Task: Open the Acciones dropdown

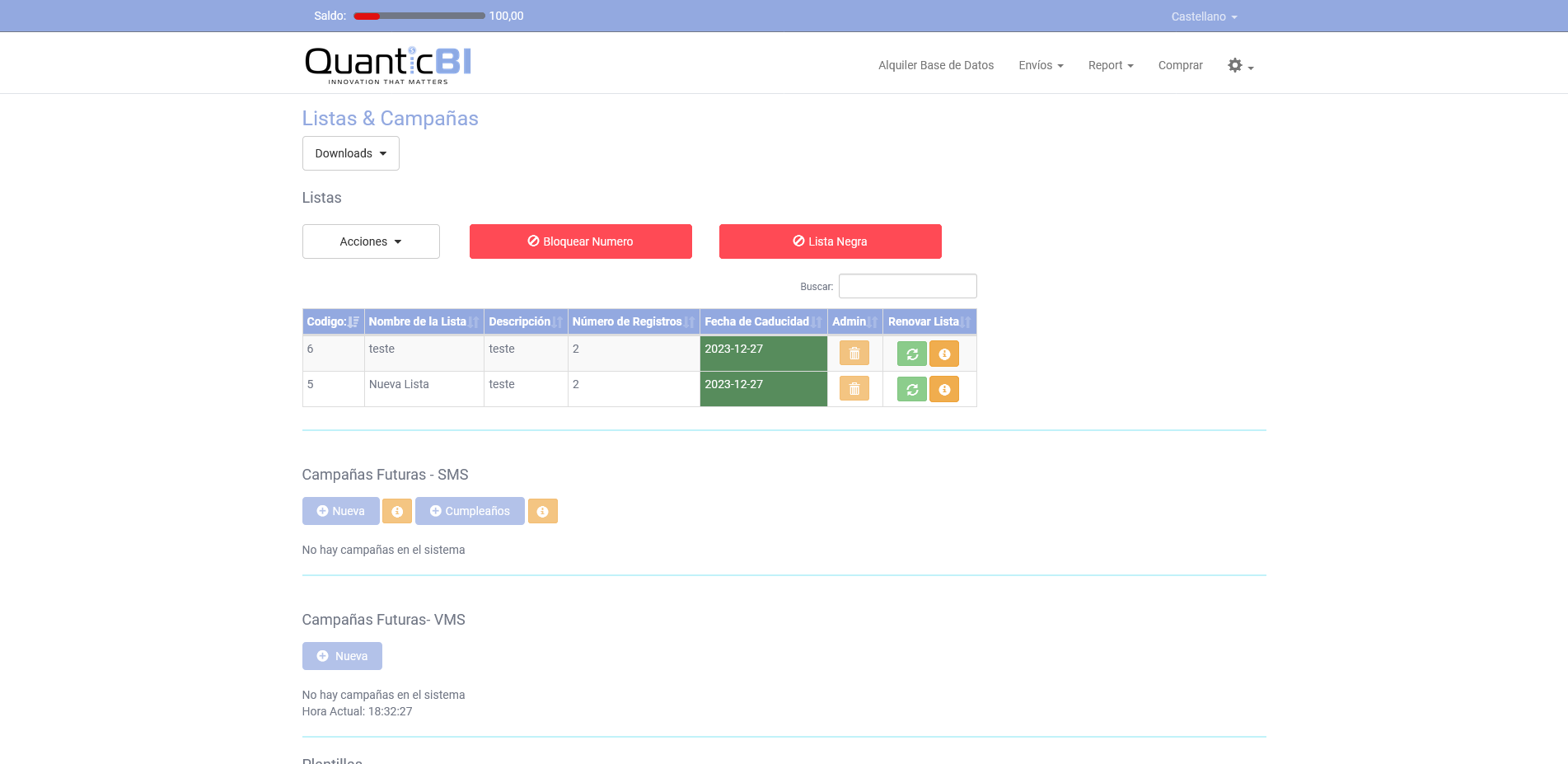Action: 371,242
